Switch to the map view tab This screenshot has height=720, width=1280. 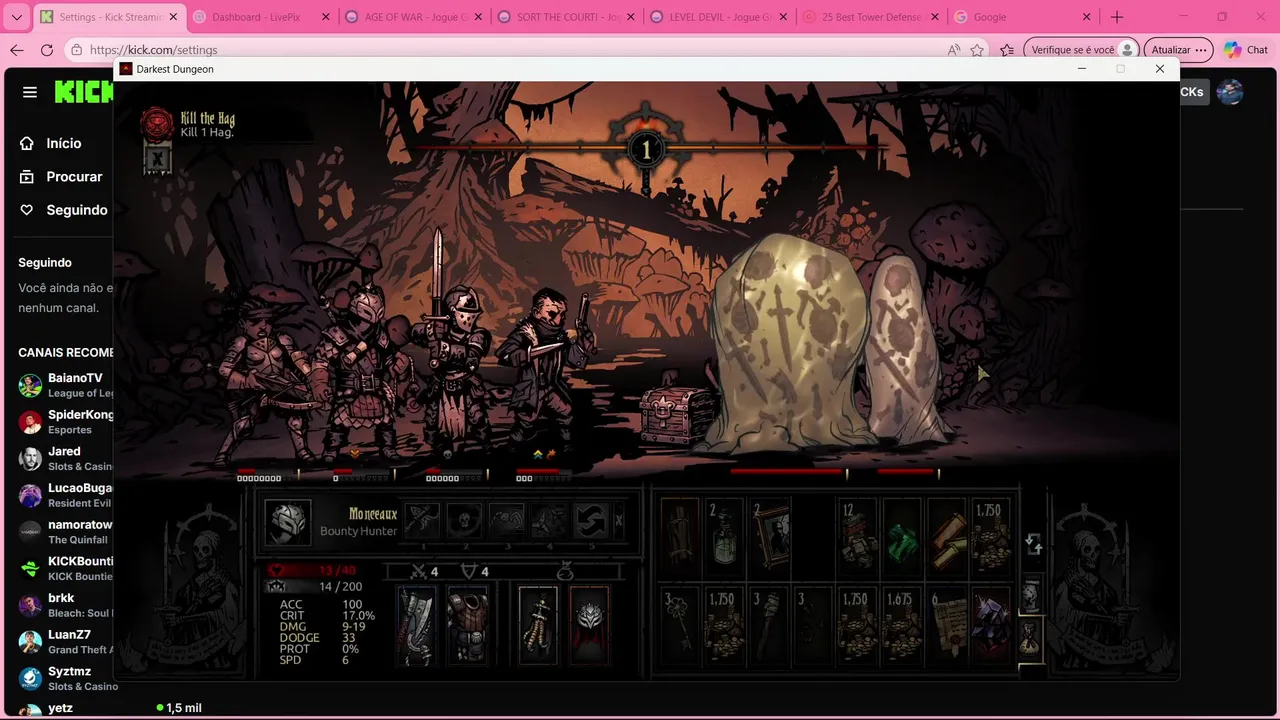tap(1031, 595)
